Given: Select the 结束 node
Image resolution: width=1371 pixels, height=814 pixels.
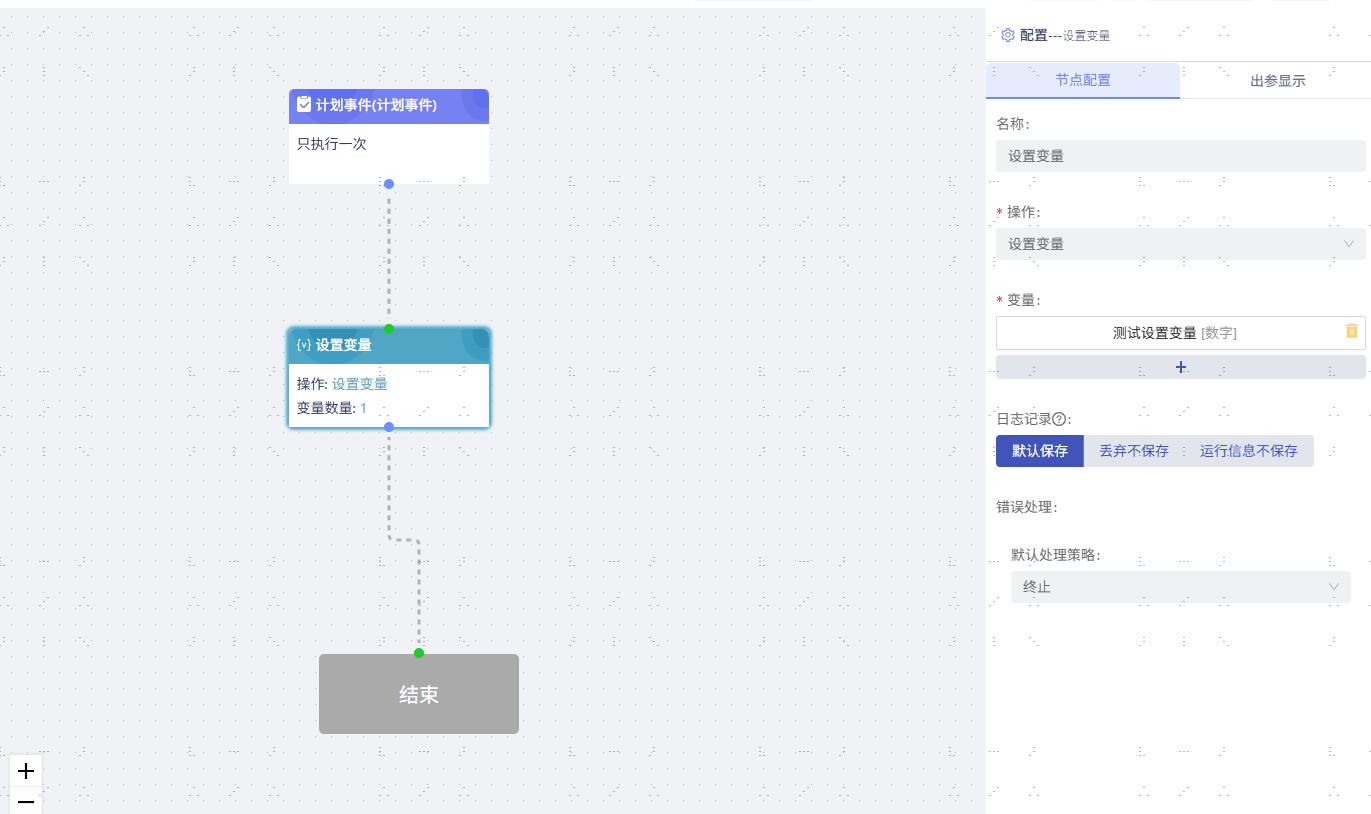Looking at the screenshot, I should [x=419, y=694].
